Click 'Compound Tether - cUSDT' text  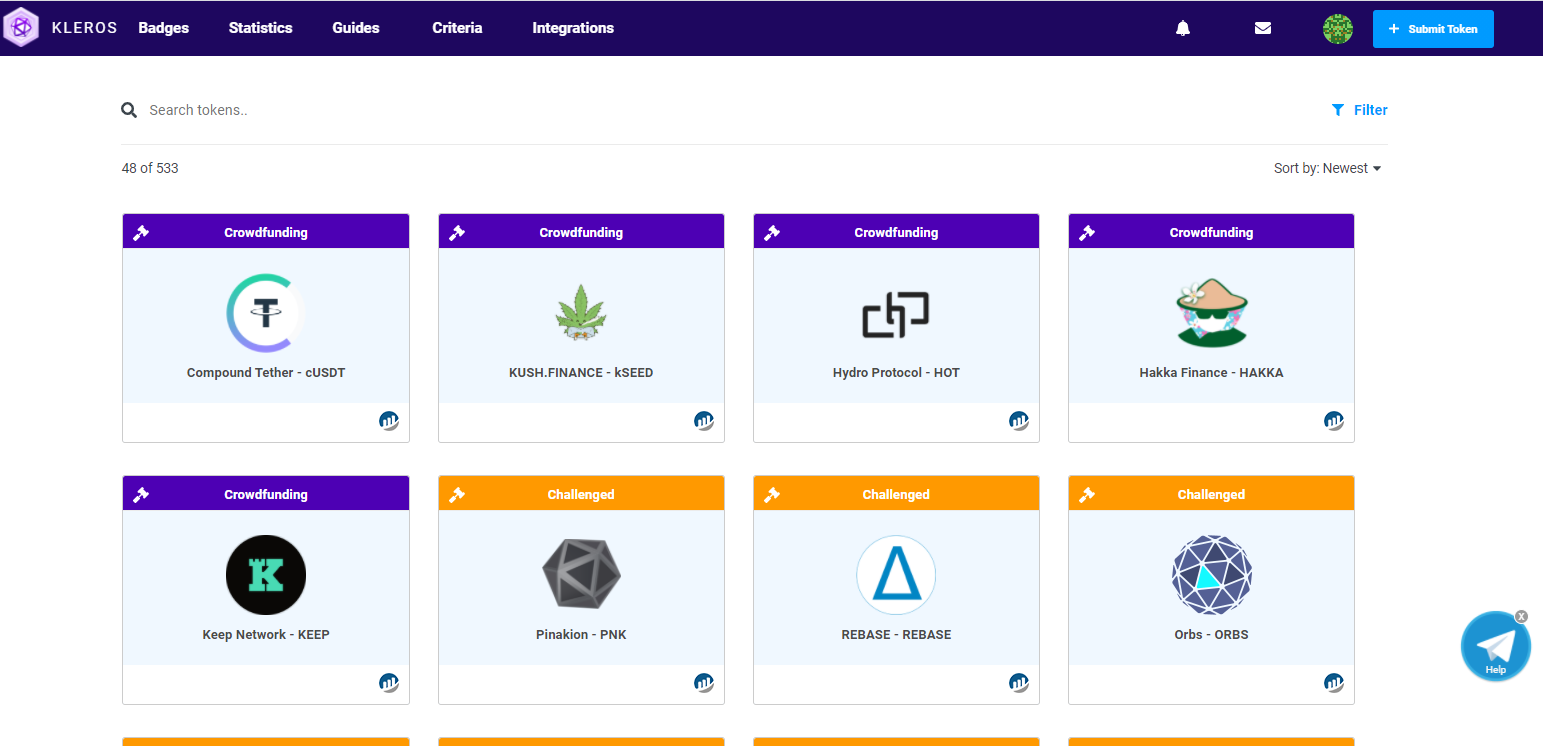click(266, 373)
